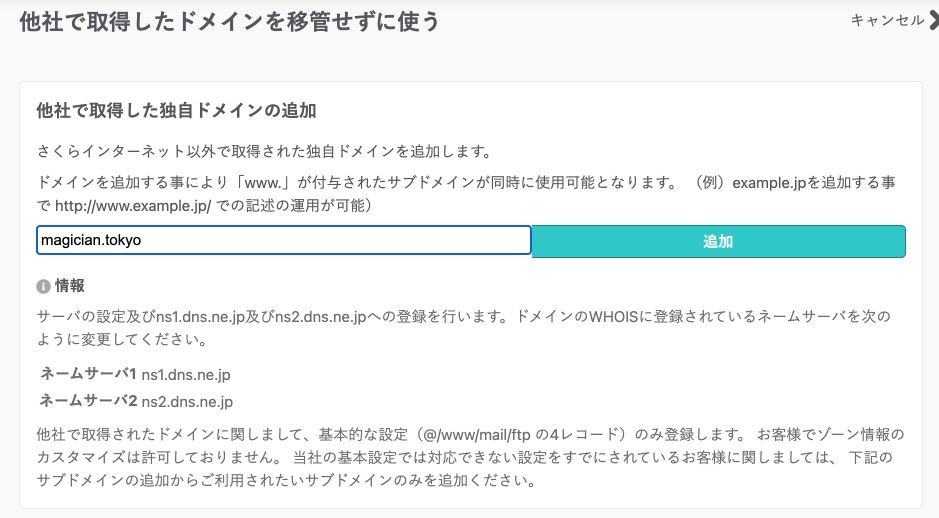This screenshot has height=518, width=939.
Task: Click the キャンセル link at top right
Action: point(886,20)
